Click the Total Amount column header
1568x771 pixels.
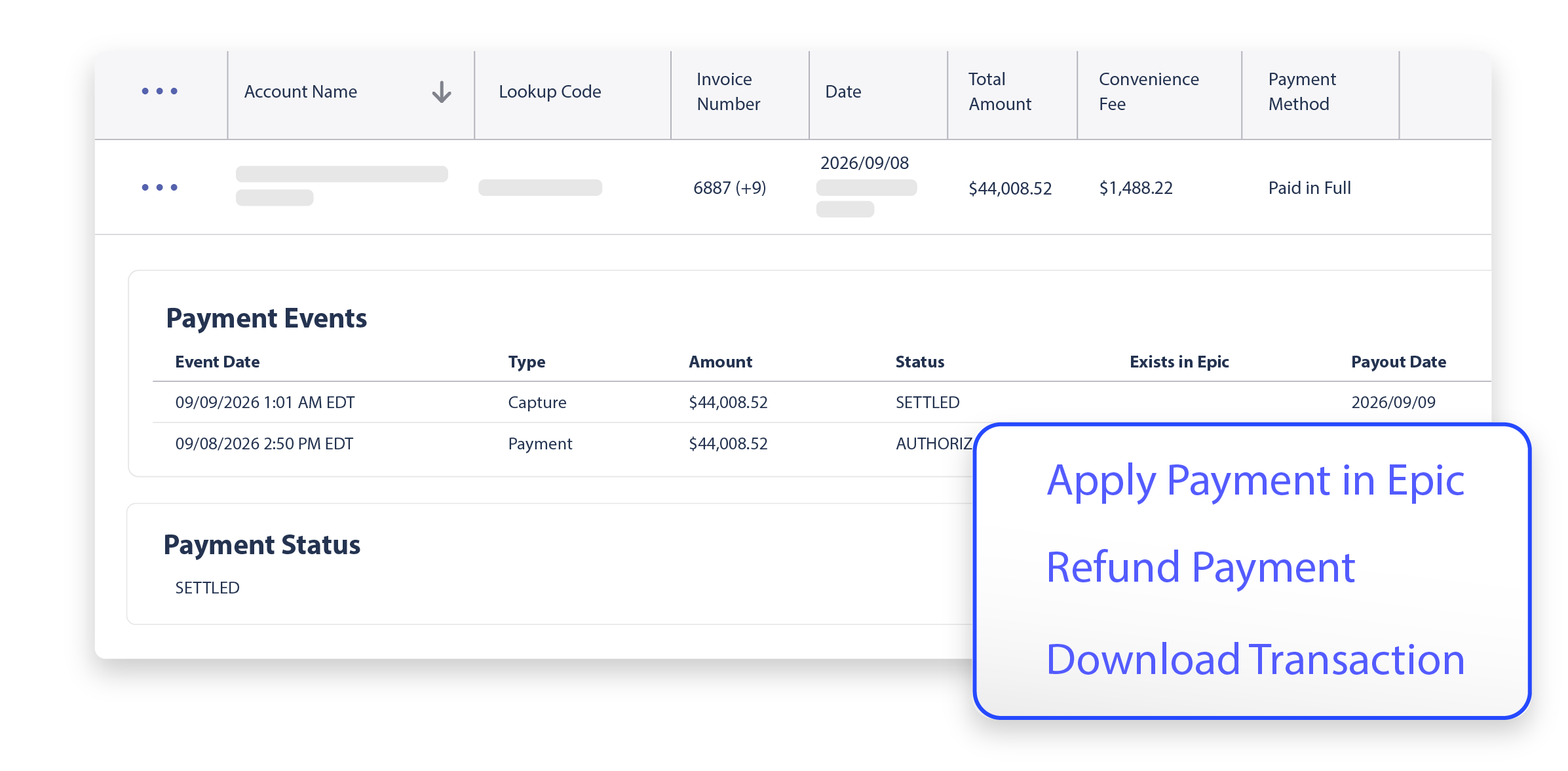tap(1000, 92)
